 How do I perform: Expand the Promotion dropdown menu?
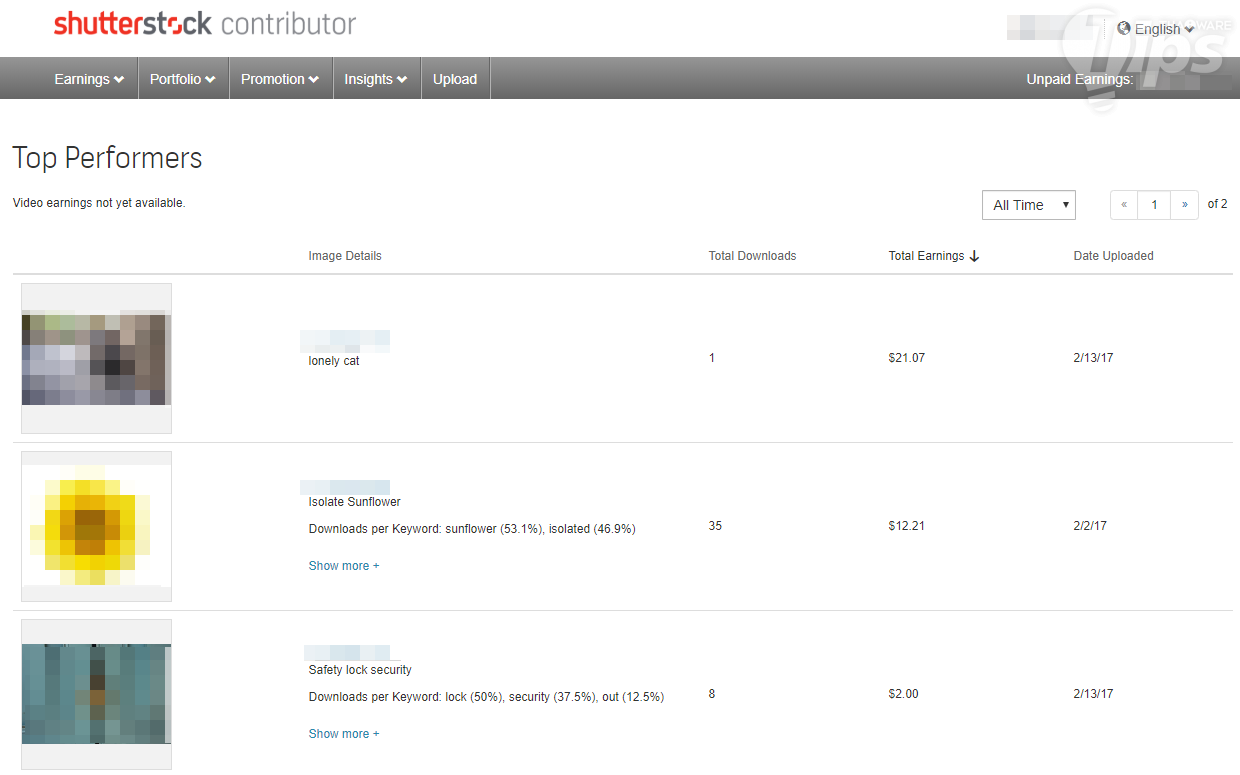pyautogui.click(x=280, y=79)
